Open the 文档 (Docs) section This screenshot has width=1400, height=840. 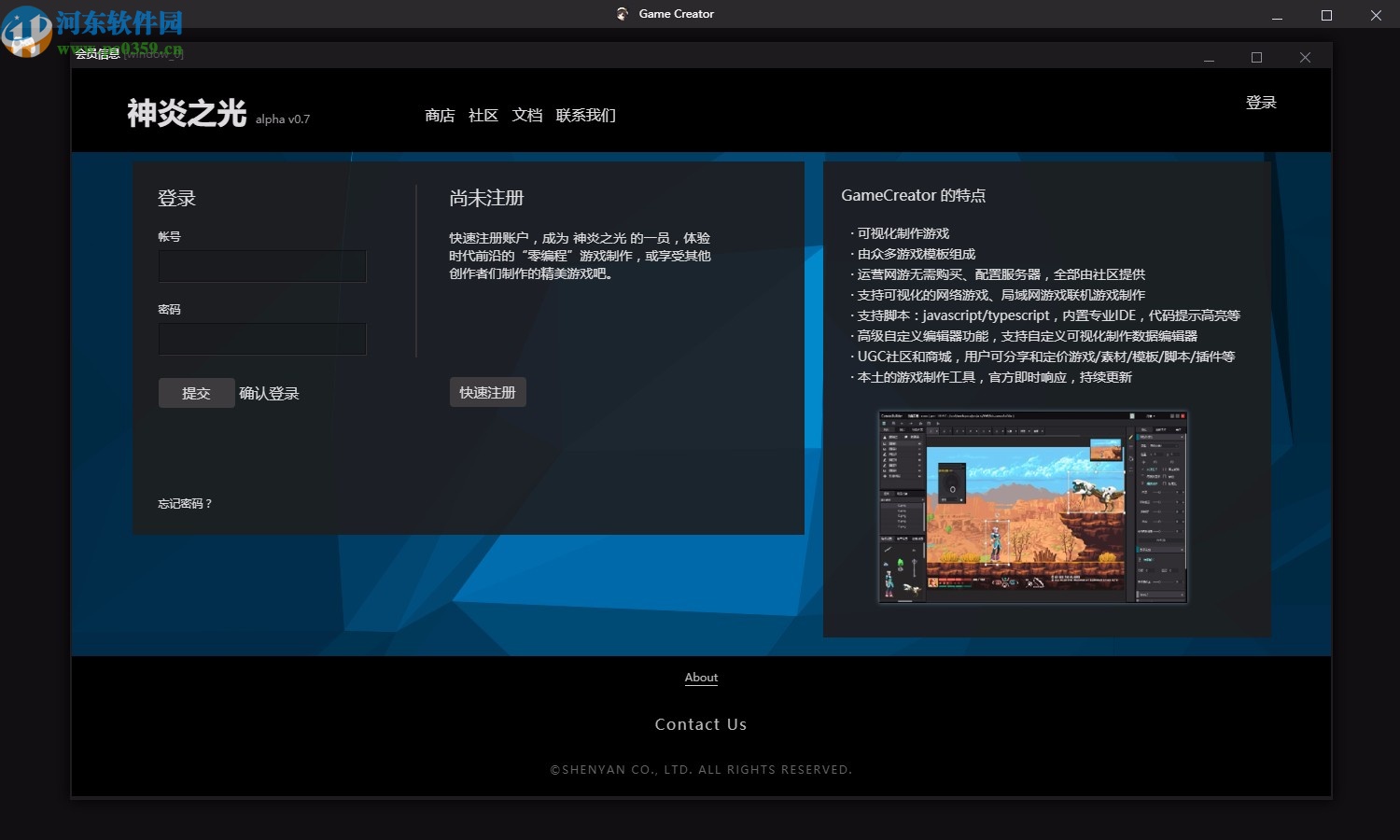526,115
